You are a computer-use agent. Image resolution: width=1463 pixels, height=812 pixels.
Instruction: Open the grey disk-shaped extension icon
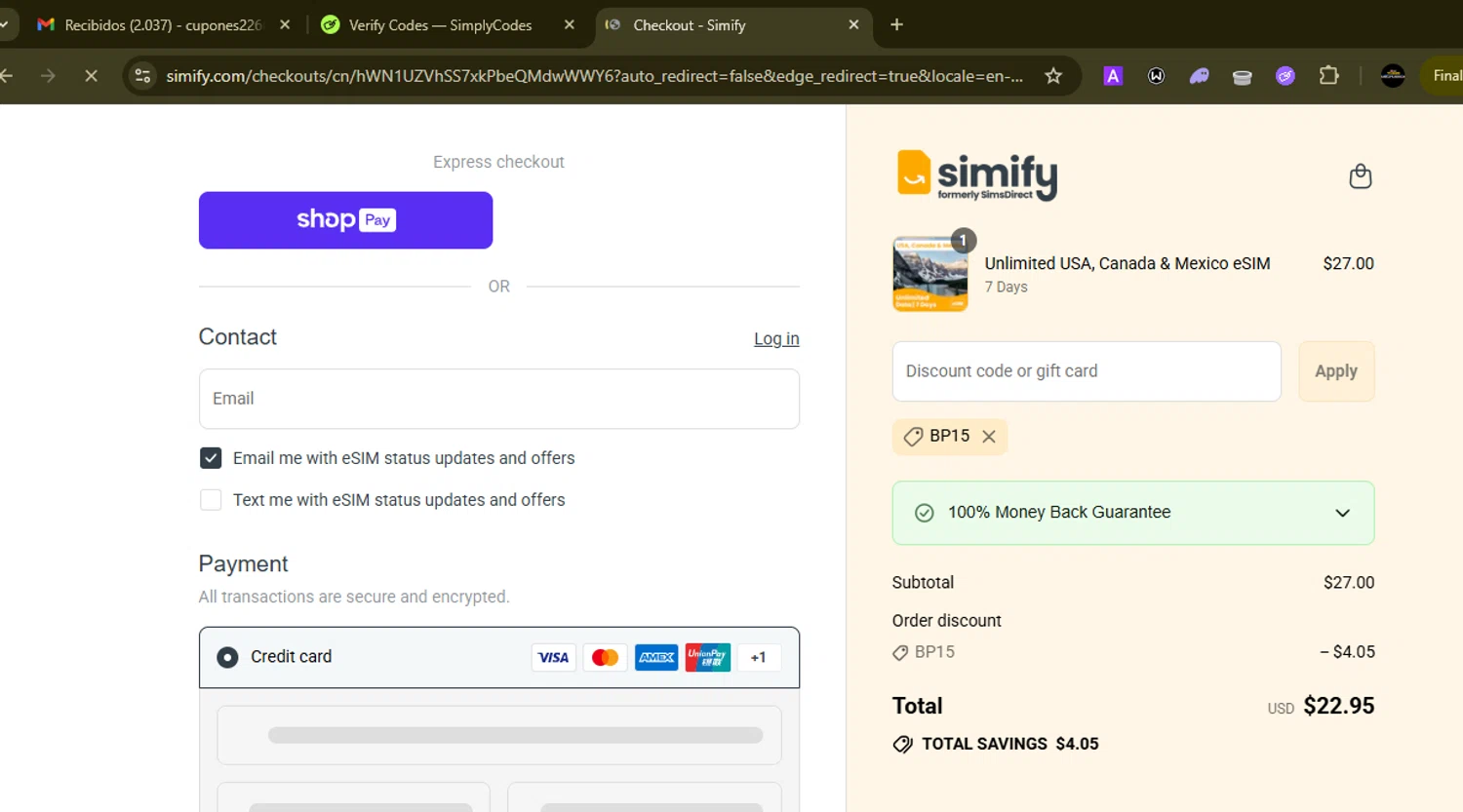coord(1243,77)
